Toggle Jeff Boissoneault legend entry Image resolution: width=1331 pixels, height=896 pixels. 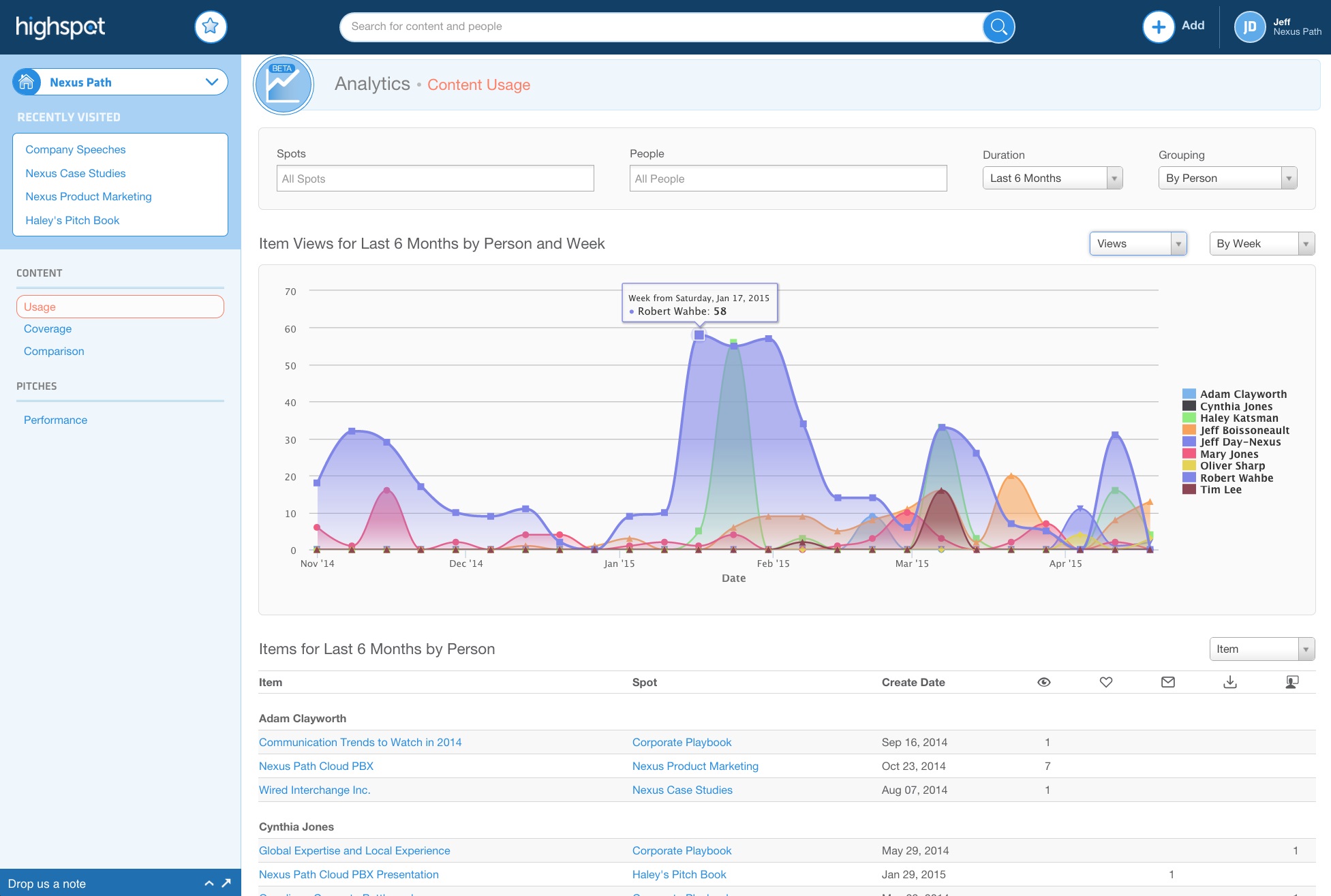pos(1236,430)
